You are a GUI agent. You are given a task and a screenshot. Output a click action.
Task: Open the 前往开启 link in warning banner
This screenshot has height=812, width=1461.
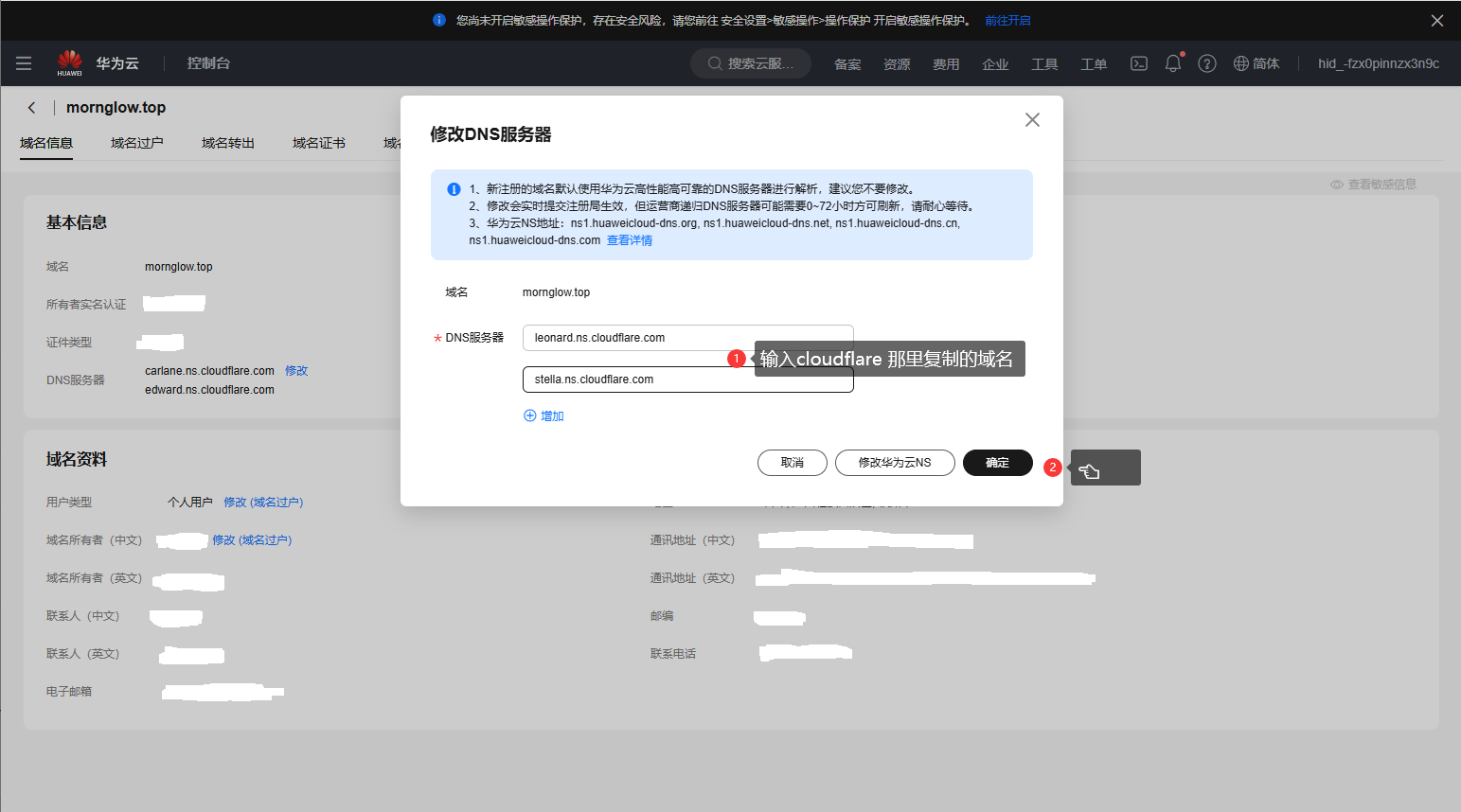[x=1007, y=20]
